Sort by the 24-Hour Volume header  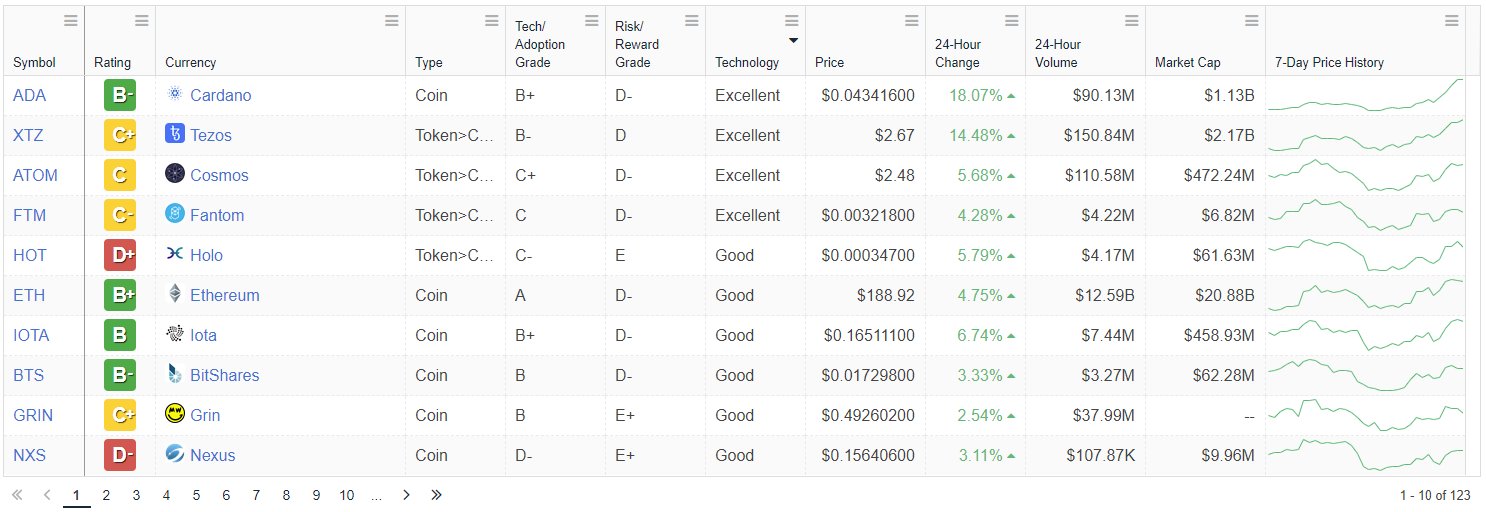point(1058,53)
